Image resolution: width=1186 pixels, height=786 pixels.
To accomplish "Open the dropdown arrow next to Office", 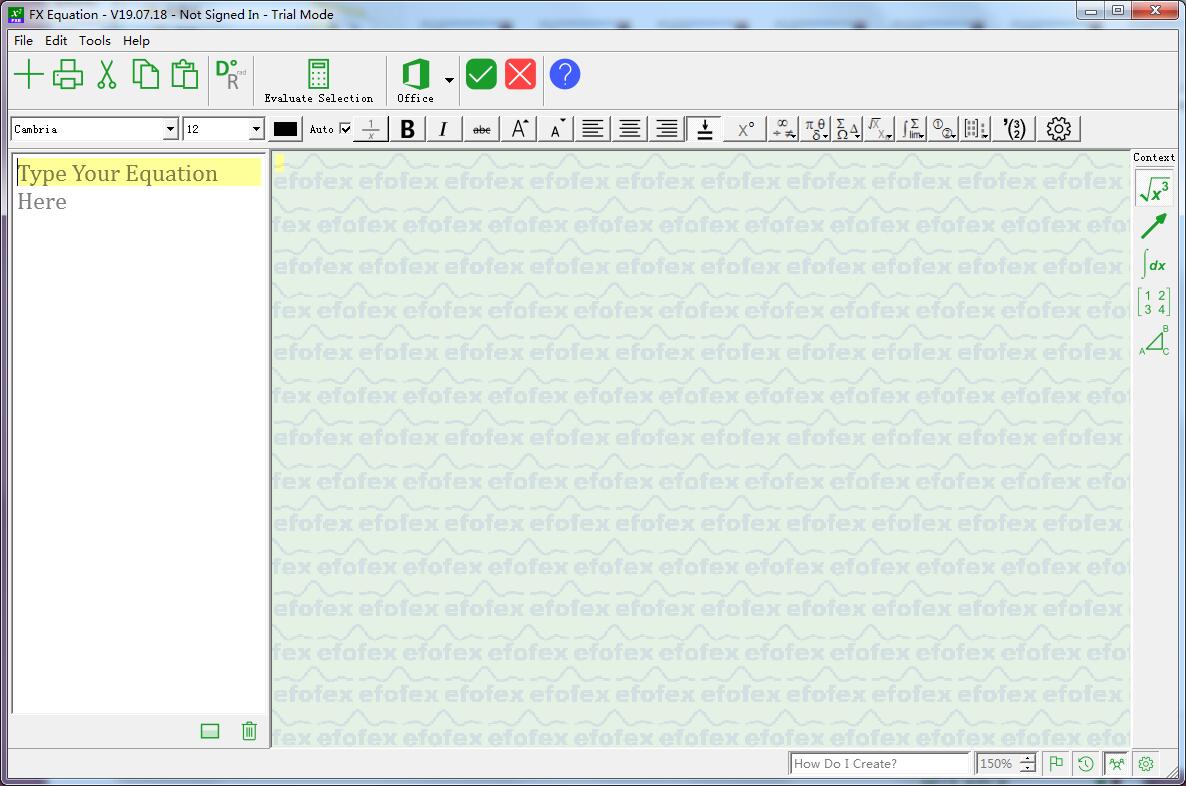I will pos(449,79).
